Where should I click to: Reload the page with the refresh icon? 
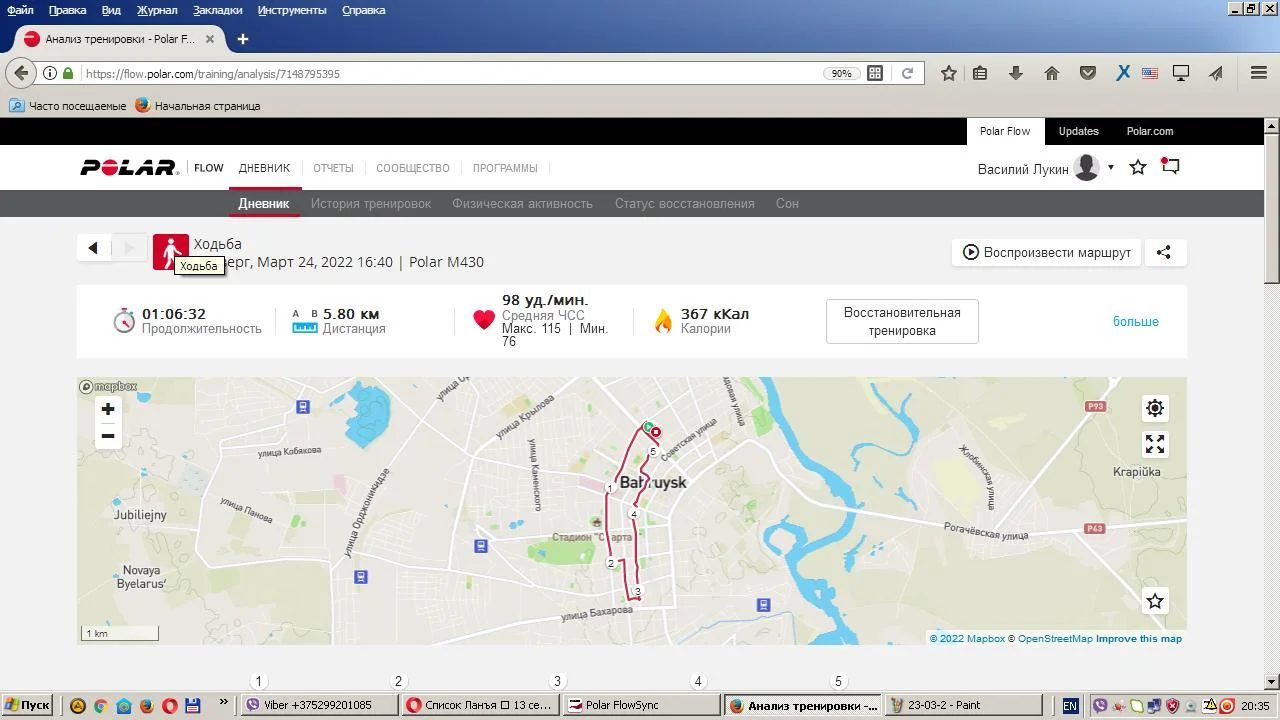907,73
